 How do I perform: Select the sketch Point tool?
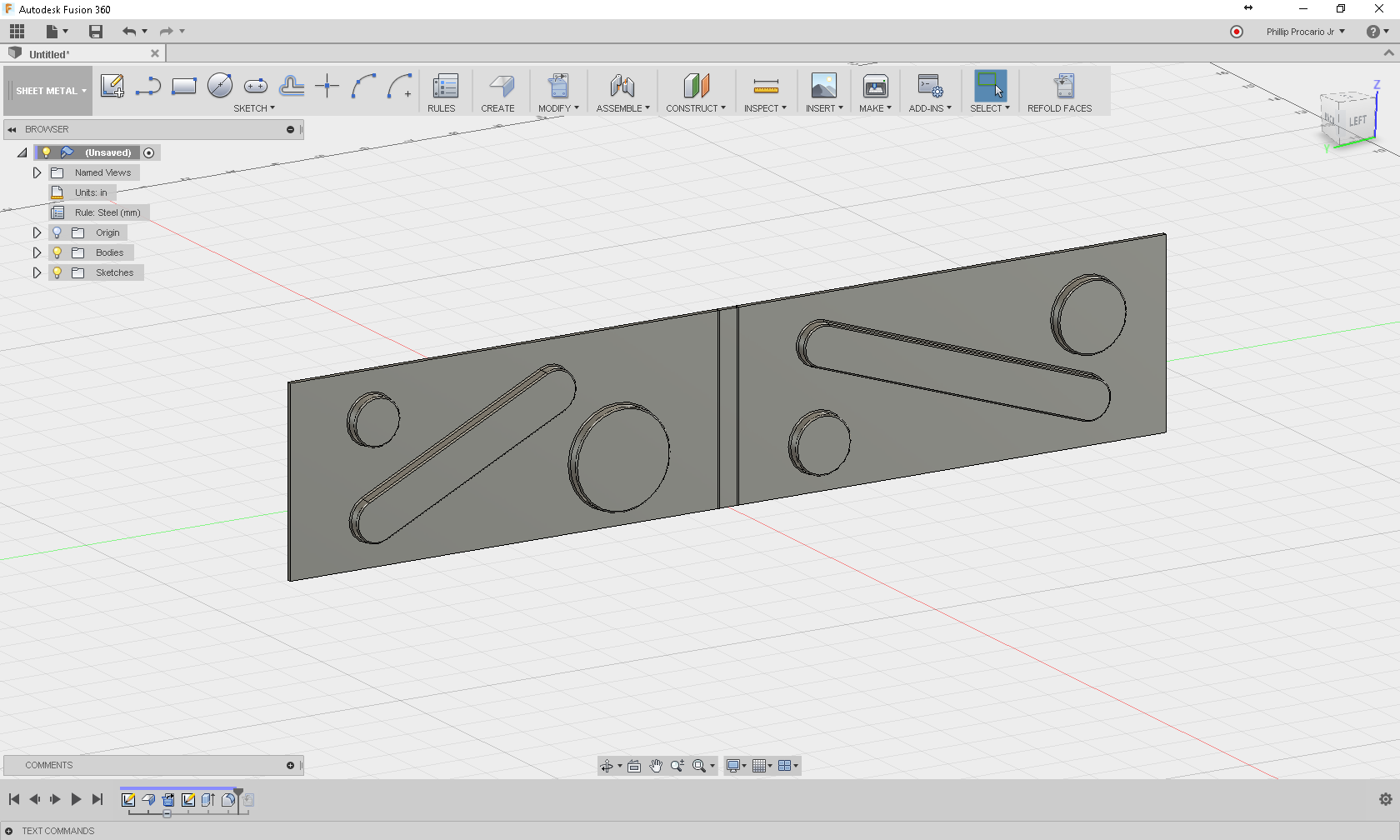327,86
